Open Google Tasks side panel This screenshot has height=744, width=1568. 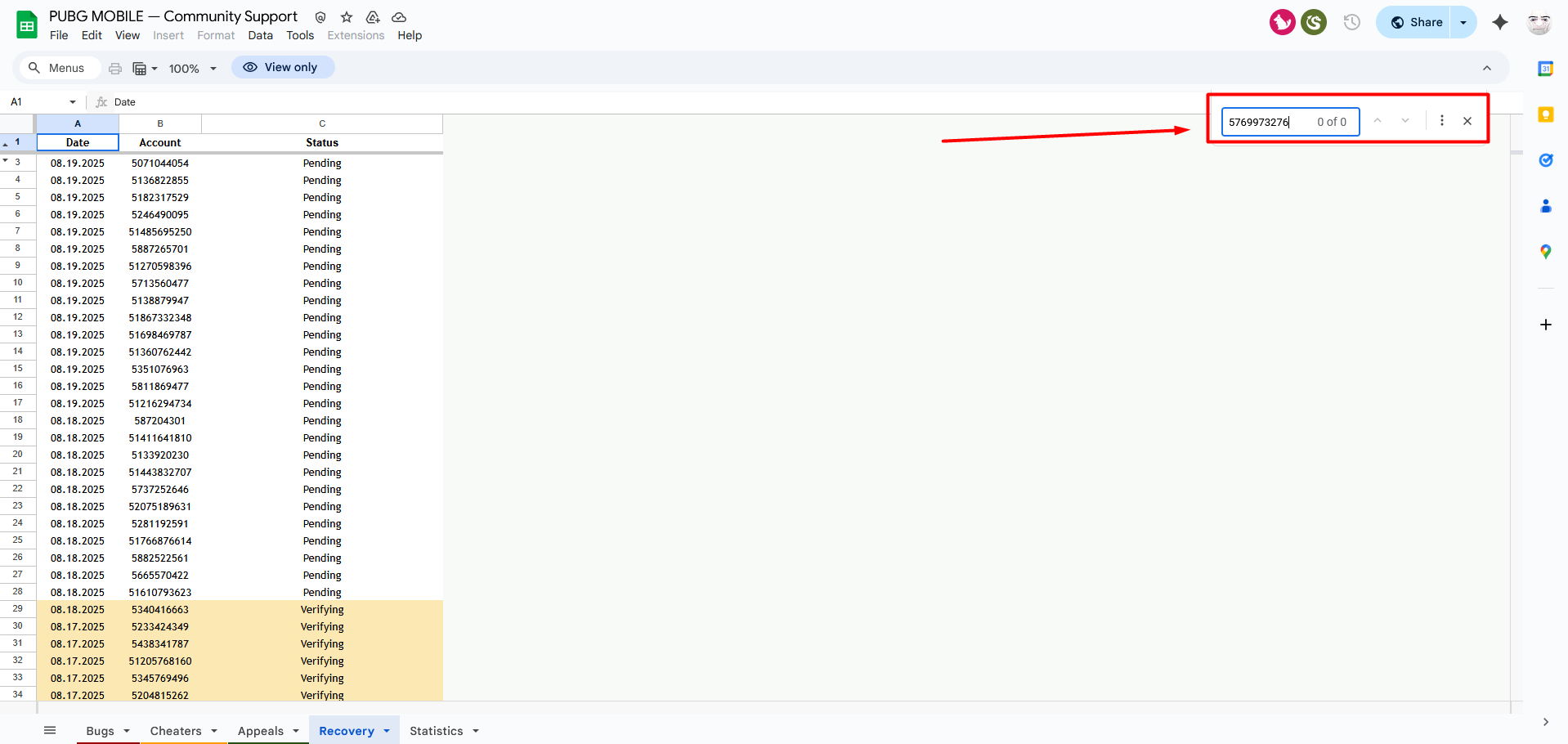(1545, 160)
